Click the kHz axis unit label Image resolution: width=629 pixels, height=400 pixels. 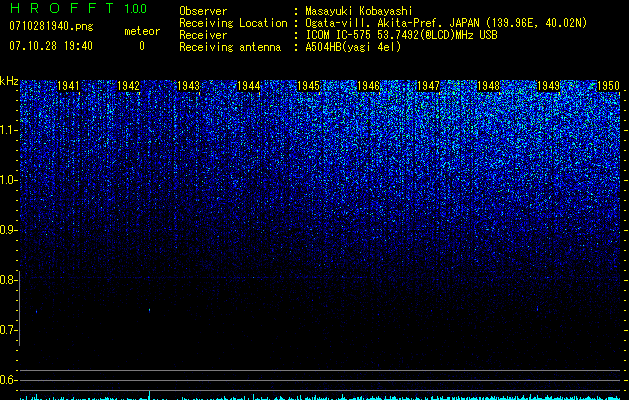pyautogui.click(x=9, y=81)
